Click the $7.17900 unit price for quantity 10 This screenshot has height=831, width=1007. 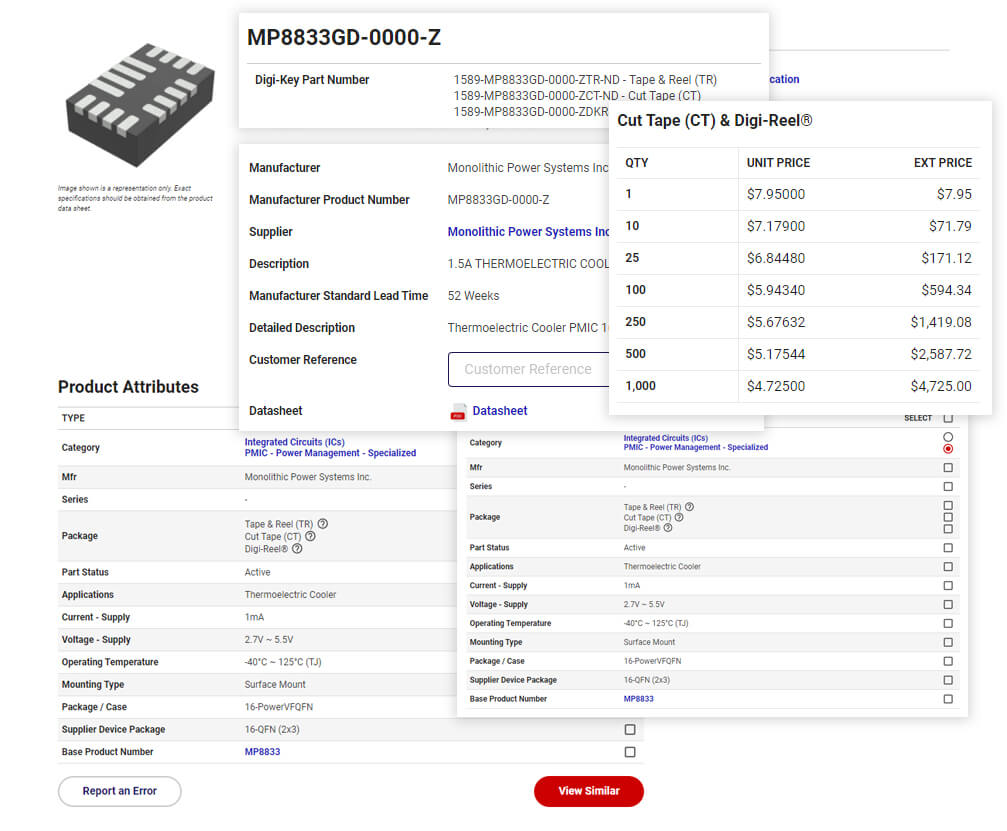776,226
